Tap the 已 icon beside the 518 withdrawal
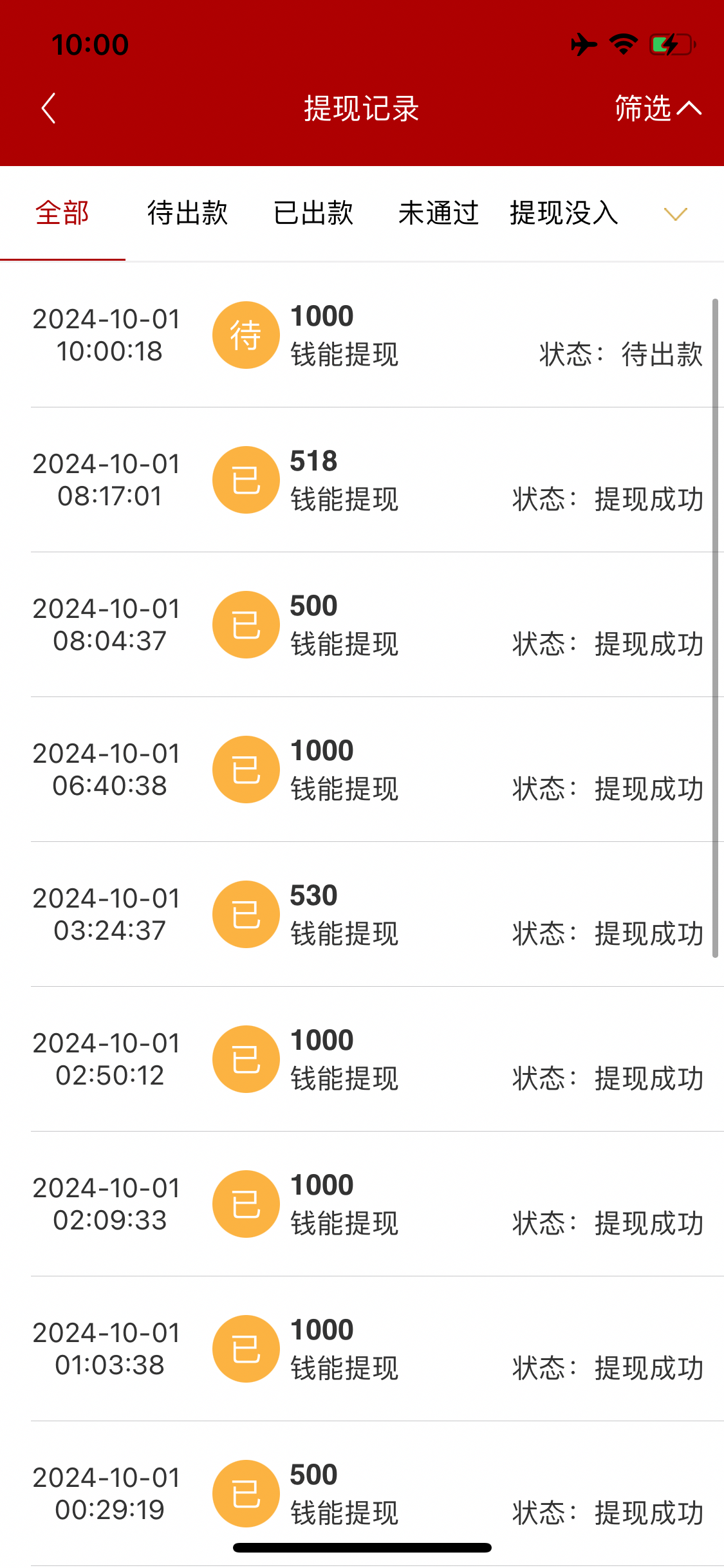724x1568 pixels. 246,480
